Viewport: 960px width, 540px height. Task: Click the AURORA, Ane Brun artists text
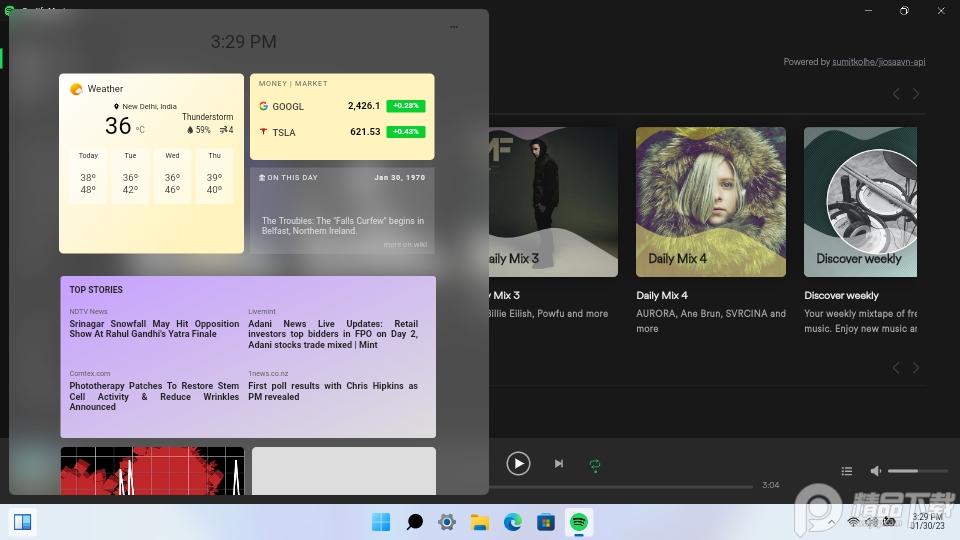point(711,321)
